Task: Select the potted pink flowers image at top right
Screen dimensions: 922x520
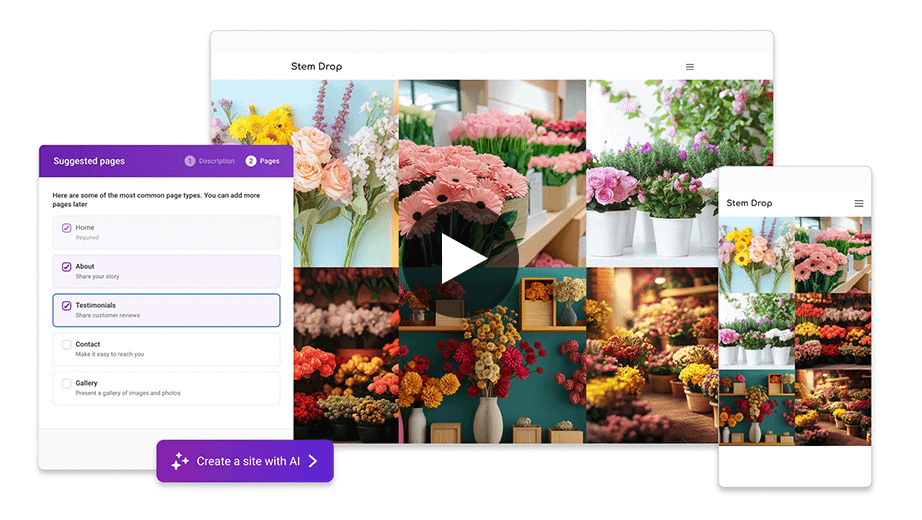Action: [680, 170]
